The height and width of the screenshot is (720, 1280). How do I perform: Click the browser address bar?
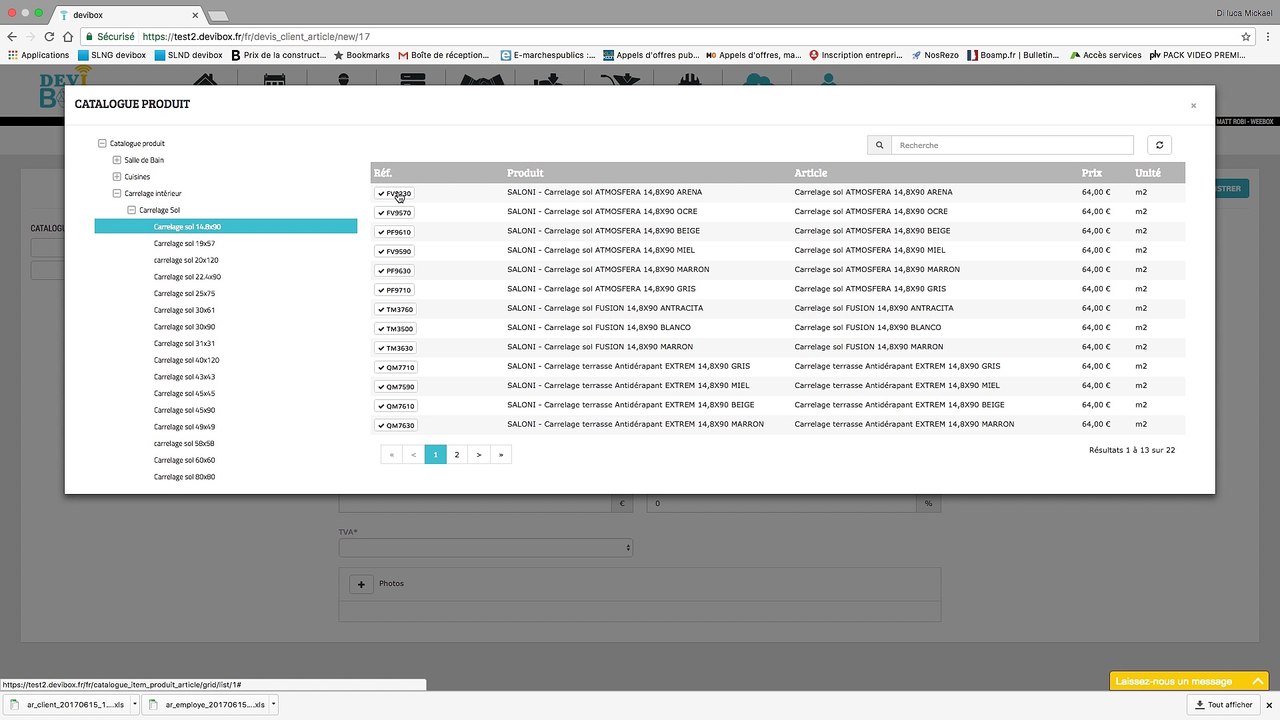(660, 36)
